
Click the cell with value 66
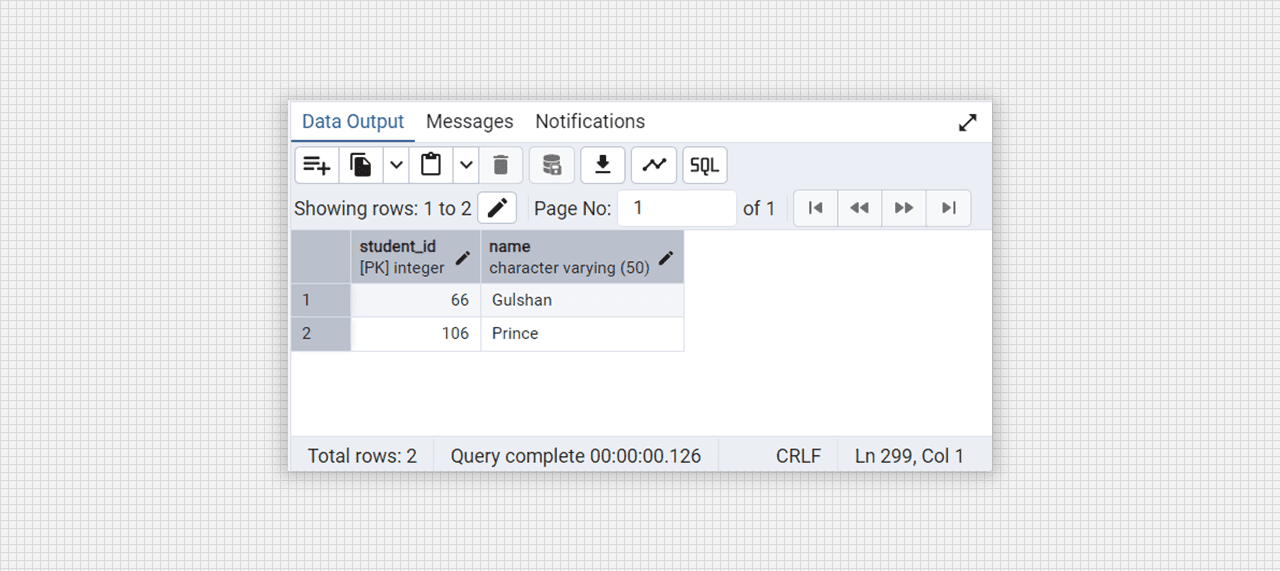pyautogui.click(x=416, y=300)
